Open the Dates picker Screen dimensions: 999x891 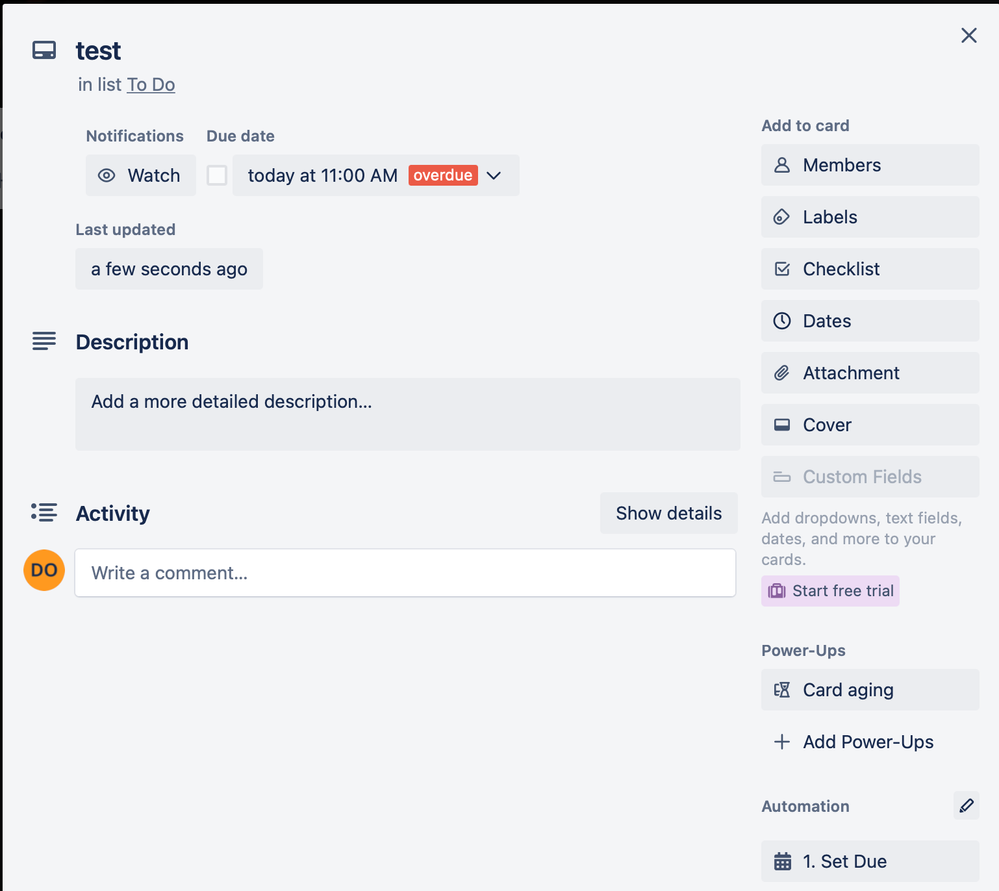click(869, 321)
